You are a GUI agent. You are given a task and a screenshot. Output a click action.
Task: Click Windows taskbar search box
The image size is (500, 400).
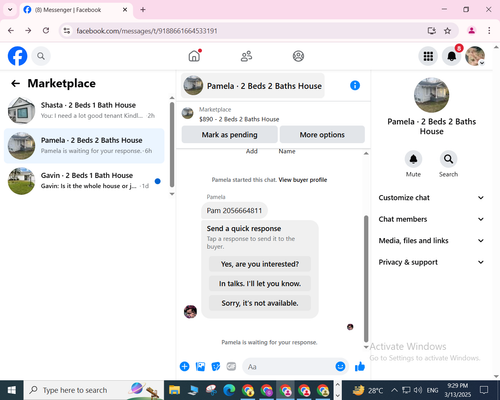tap(94, 390)
